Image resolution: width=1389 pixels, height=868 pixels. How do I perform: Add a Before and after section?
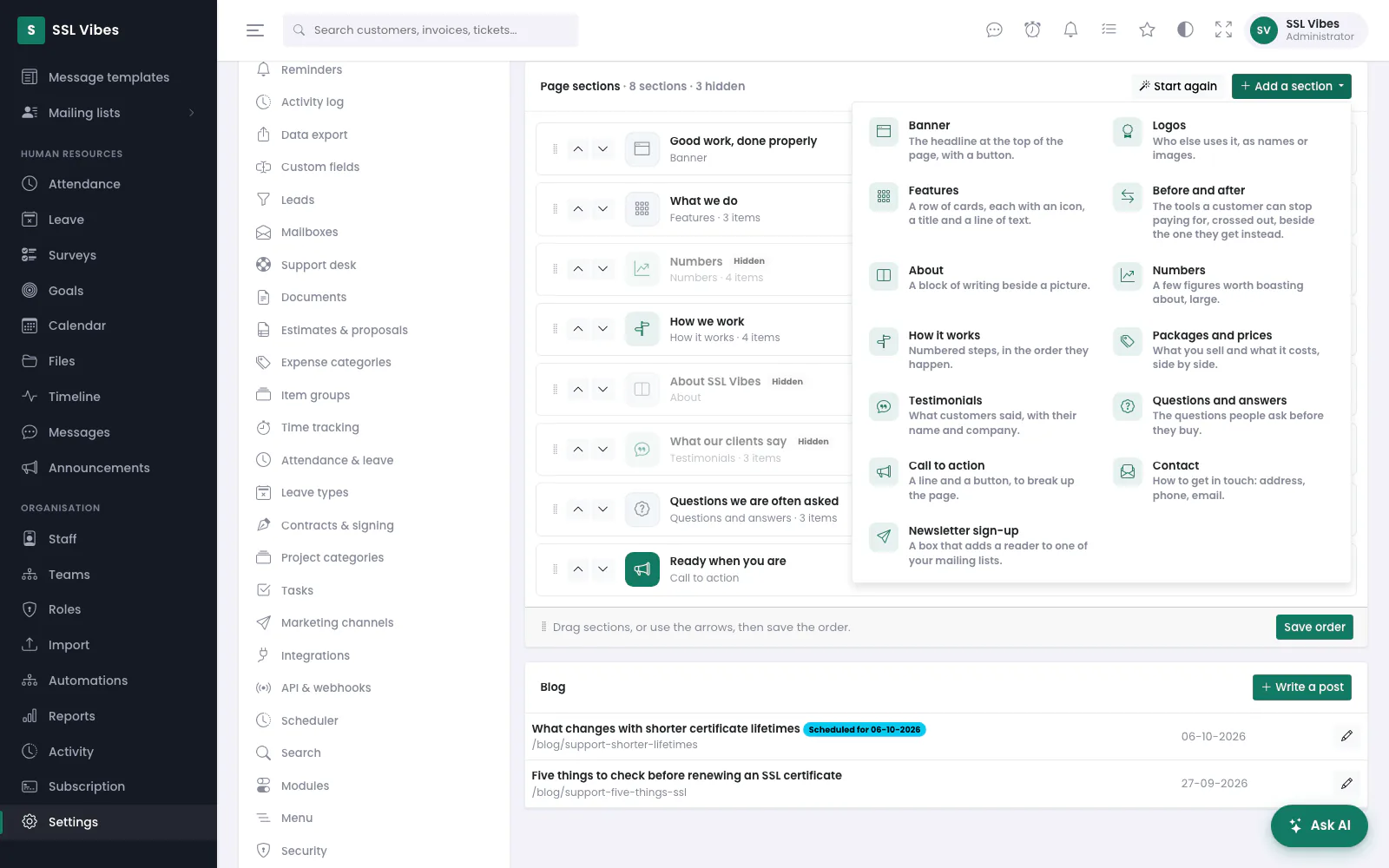click(x=1225, y=212)
